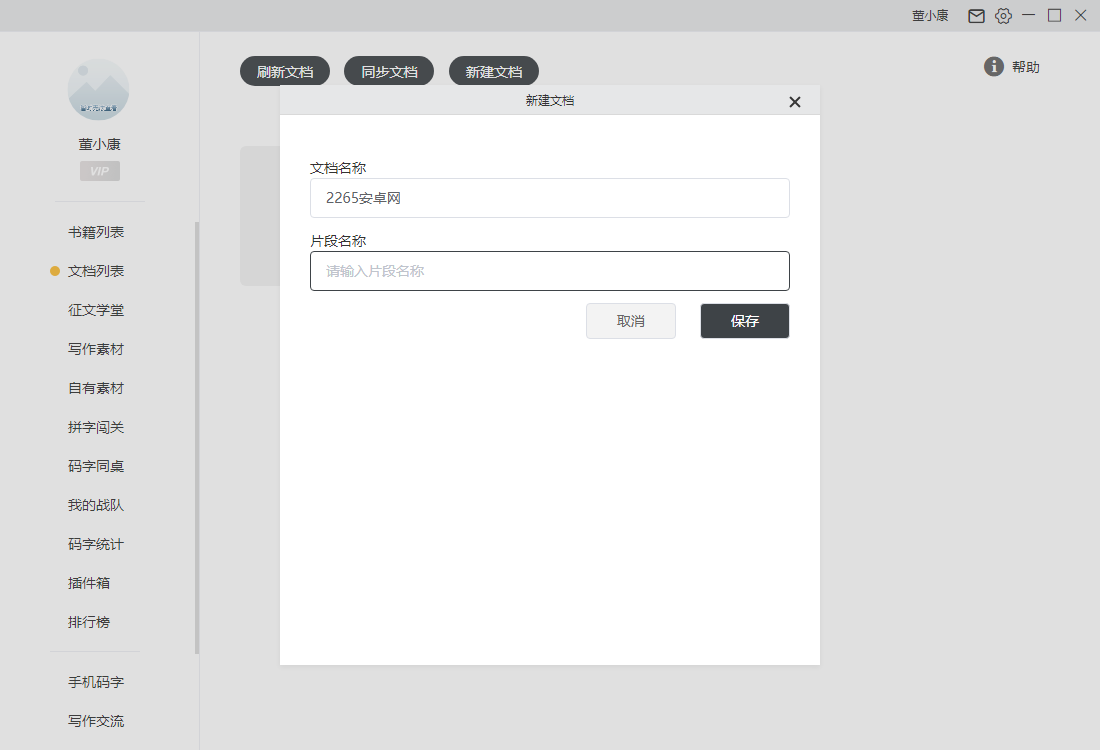Image resolution: width=1100 pixels, height=750 pixels.
Task: Click 刷新文档 to refresh documents
Action: point(284,70)
